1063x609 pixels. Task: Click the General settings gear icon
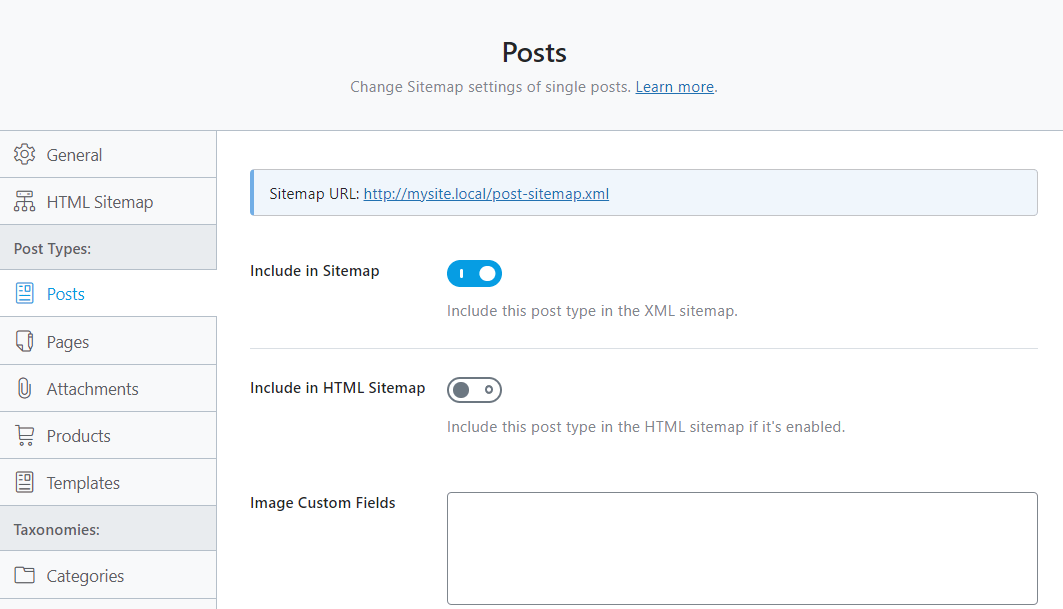click(x=24, y=154)
